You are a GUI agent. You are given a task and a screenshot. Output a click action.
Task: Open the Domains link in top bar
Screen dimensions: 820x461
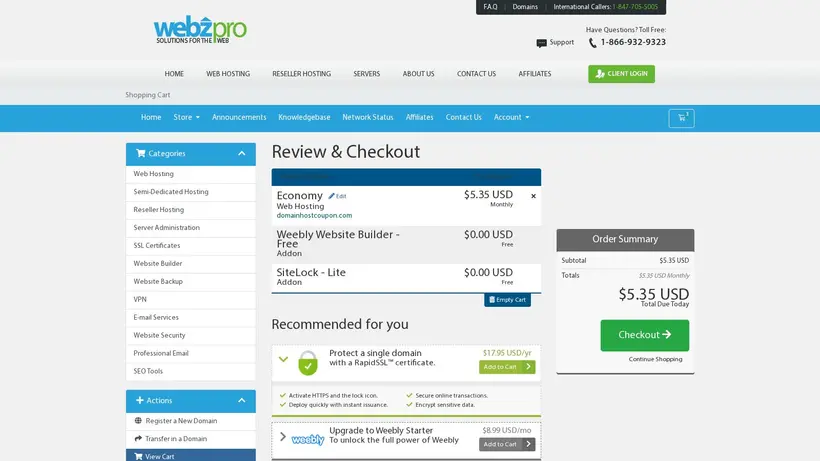pyautogui.click(x=525, y=7)
